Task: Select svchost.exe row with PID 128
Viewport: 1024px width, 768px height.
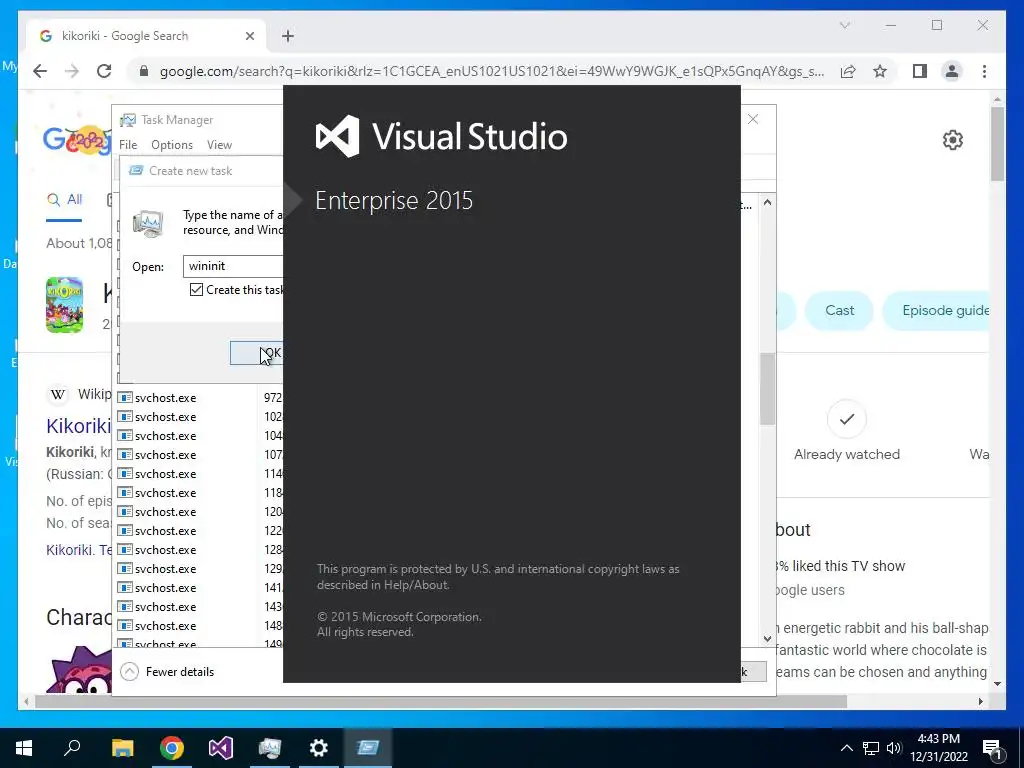Action: tap(200, 550)
